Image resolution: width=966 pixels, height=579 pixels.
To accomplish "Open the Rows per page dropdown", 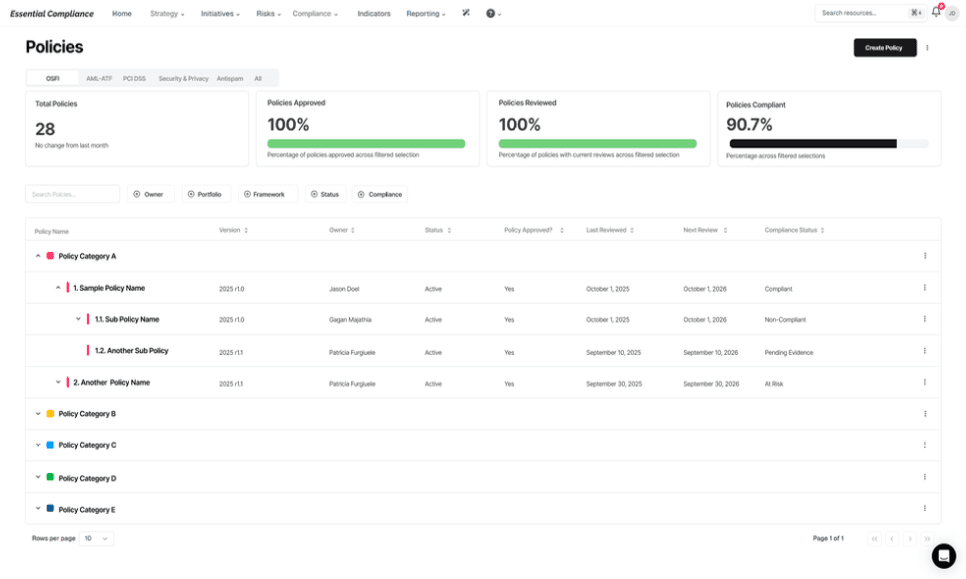I will pyautogui.click(x=96, y=538).
